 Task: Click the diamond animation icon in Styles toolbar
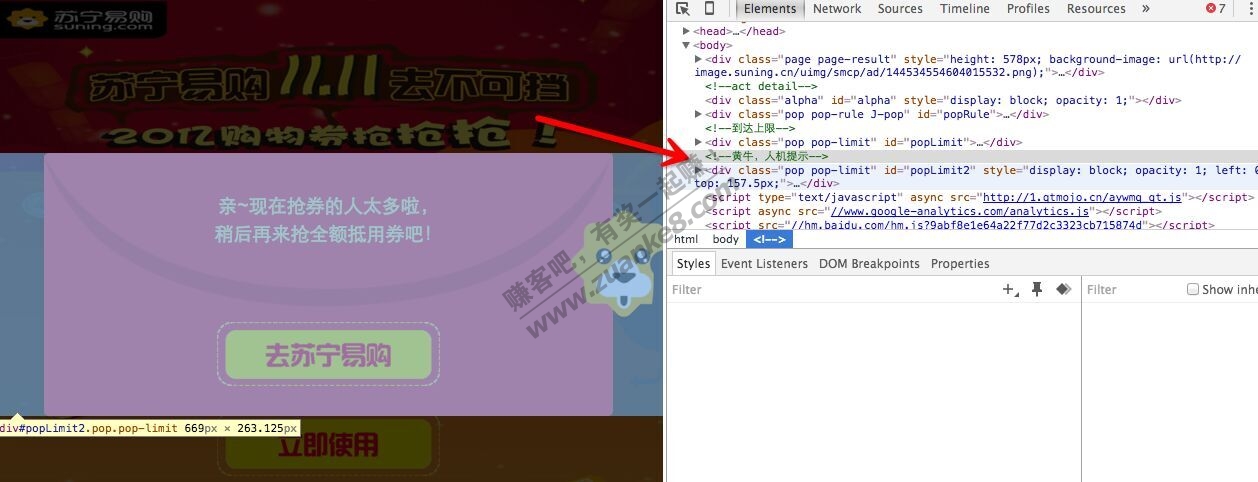[x=1063, y=289]
